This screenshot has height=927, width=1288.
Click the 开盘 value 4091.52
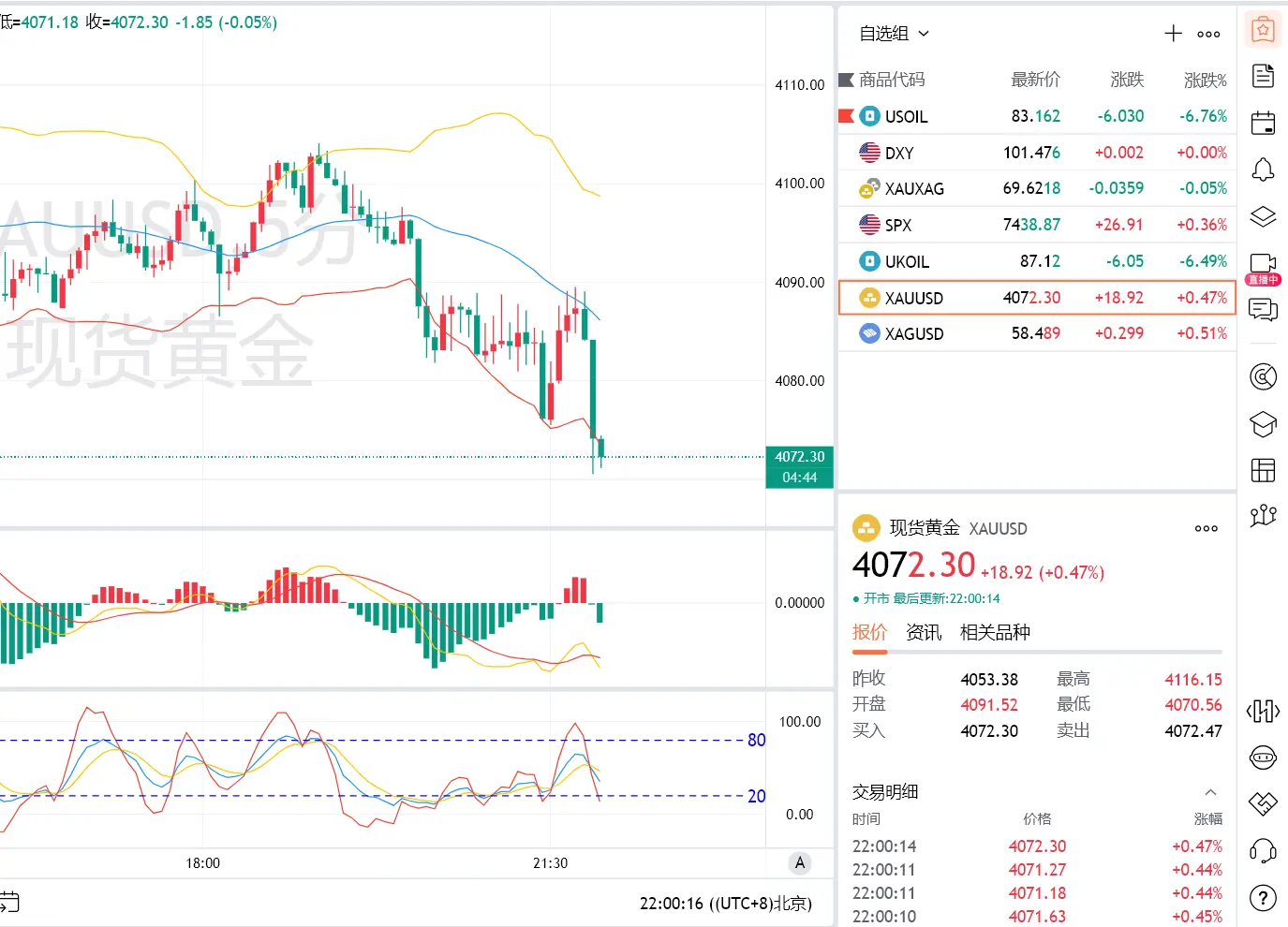pyautogui.click(x=989, y=704)
